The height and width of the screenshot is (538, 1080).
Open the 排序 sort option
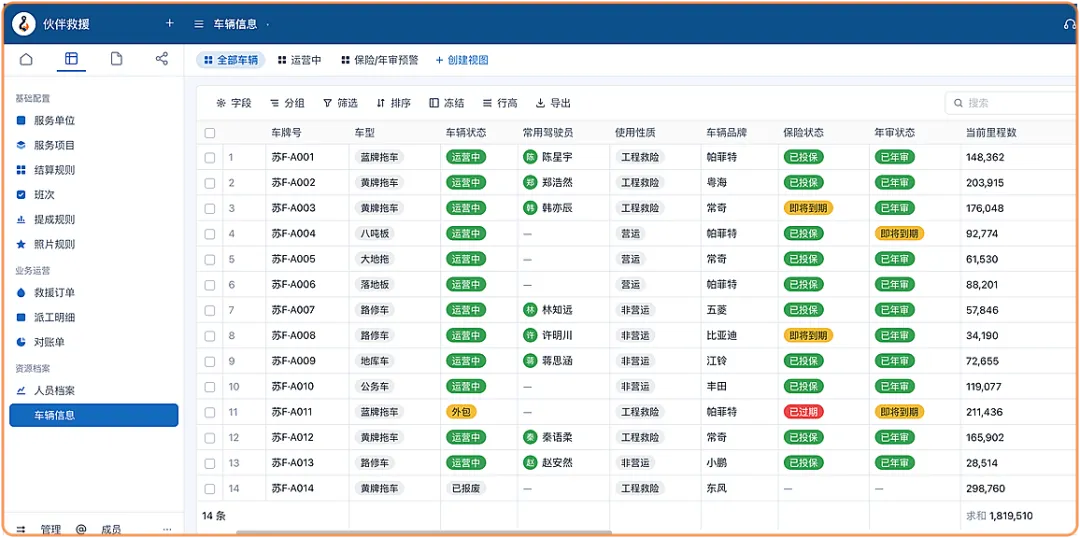(x=394, y=103)
